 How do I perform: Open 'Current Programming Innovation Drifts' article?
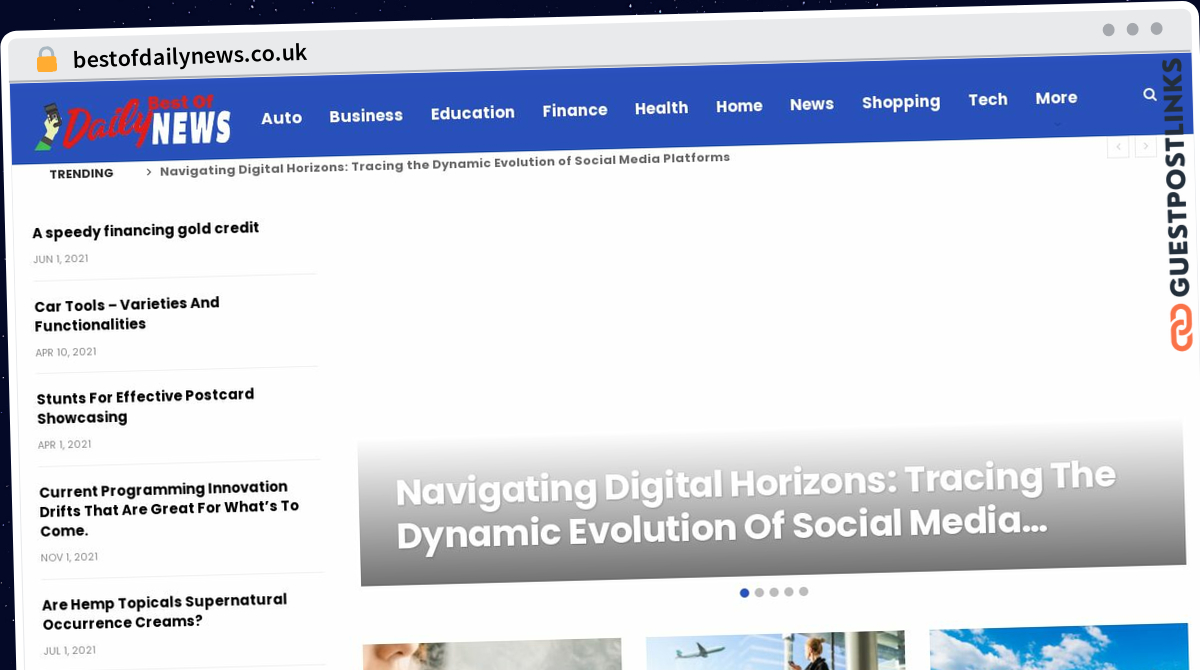(x=169, y=509)
